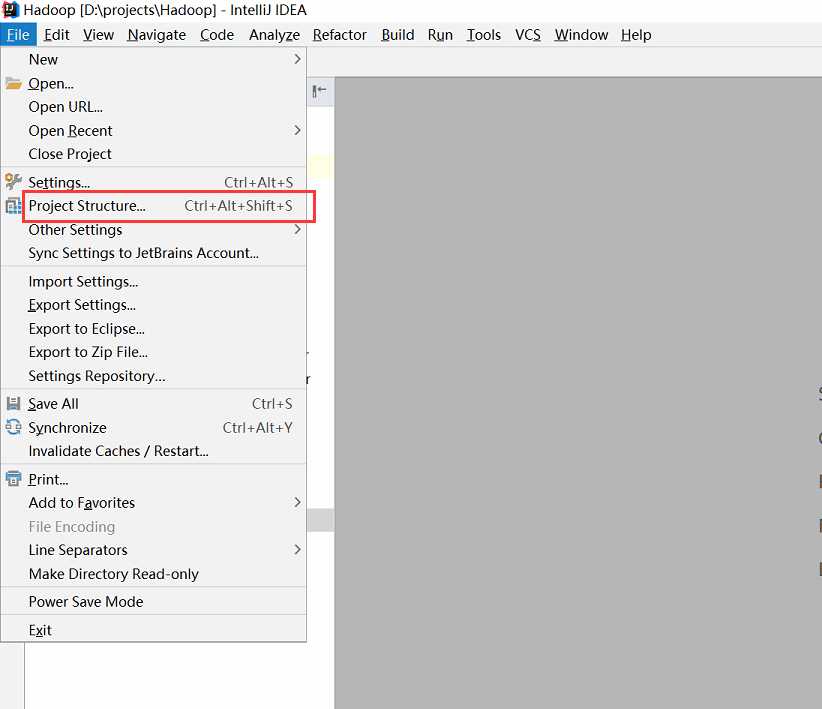This screenshot has width=822, height=709.
Task: Open the Build menu
Action: coord(398,35)
